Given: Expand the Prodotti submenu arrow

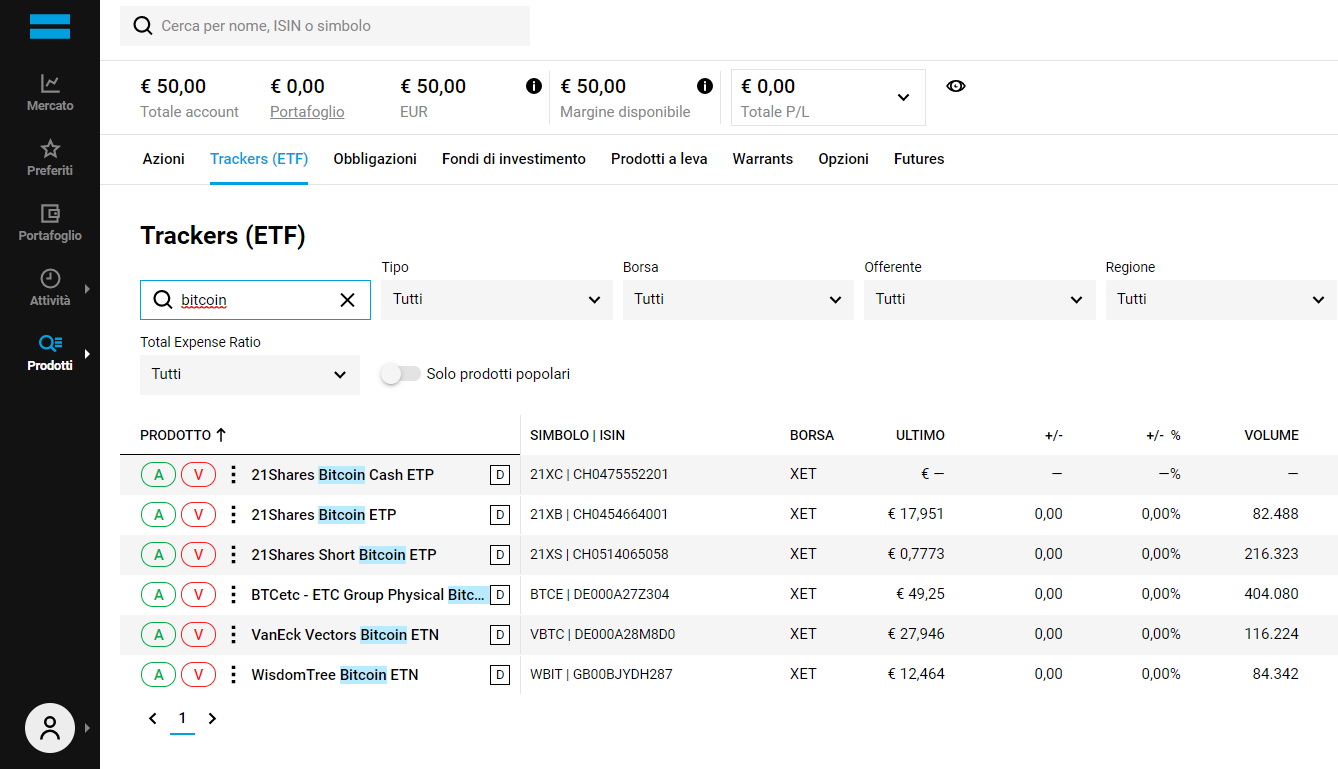Looking at the screenshot, I should click(x=87, y=354).
